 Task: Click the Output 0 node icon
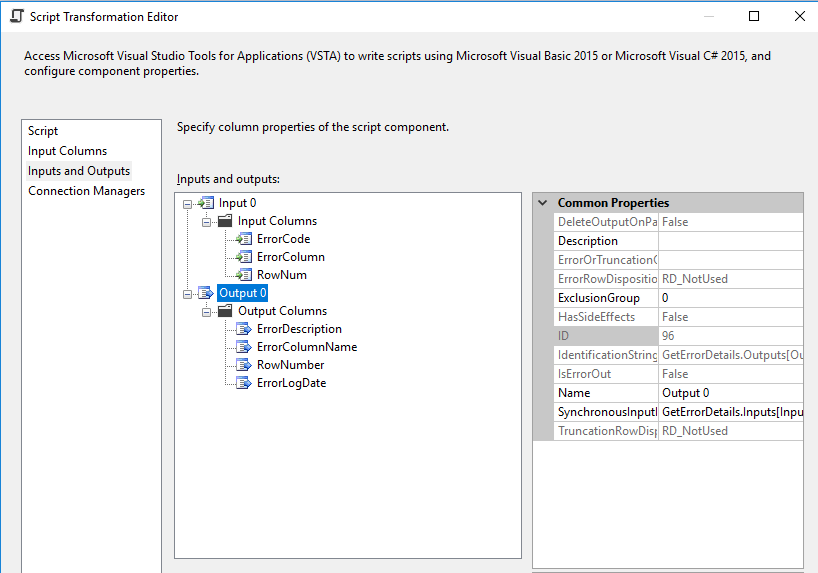206,293
